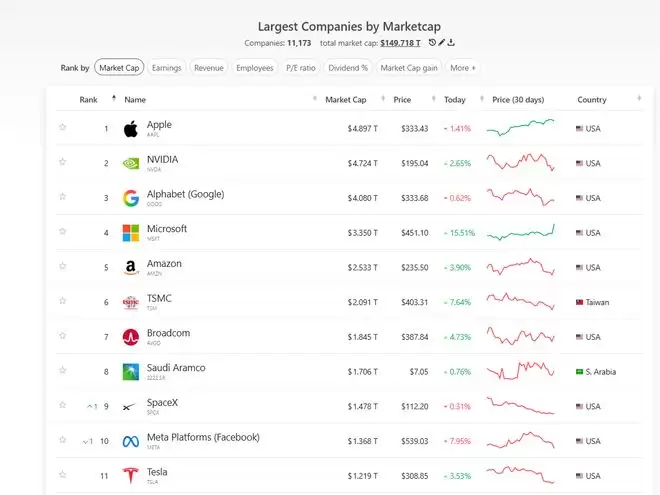Click the pencil edit icon near market cap
The width and height of the screenshot is (660, 495).
click(x=442, y=43)
